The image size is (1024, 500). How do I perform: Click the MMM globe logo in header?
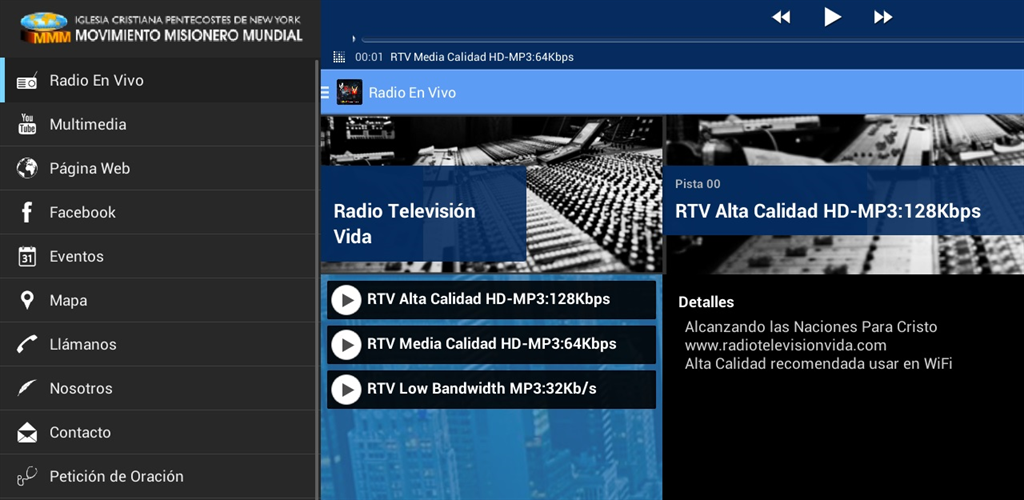tap(44, 28)
